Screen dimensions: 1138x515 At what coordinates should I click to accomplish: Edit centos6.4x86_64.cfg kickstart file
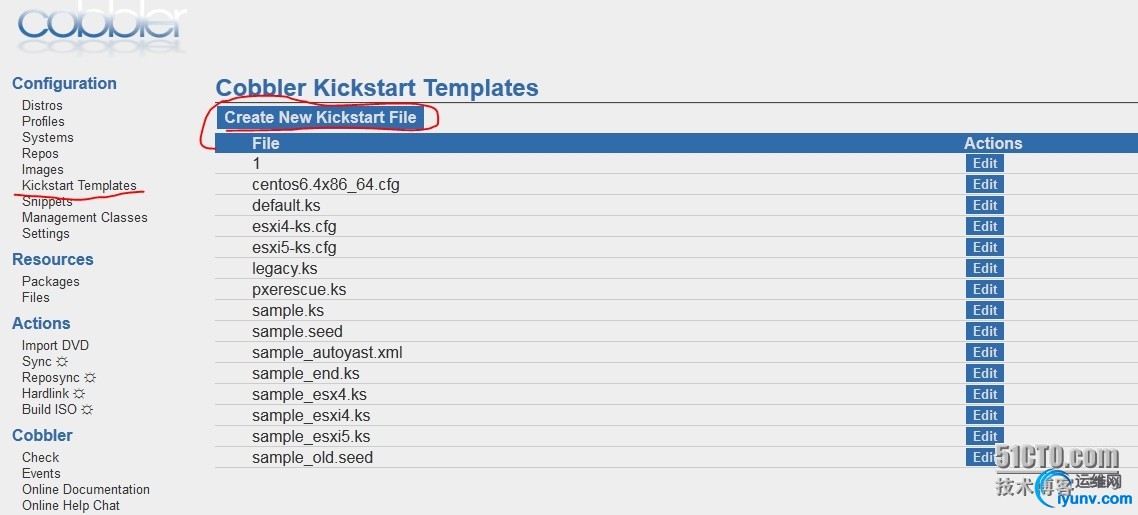coord(984,184)
